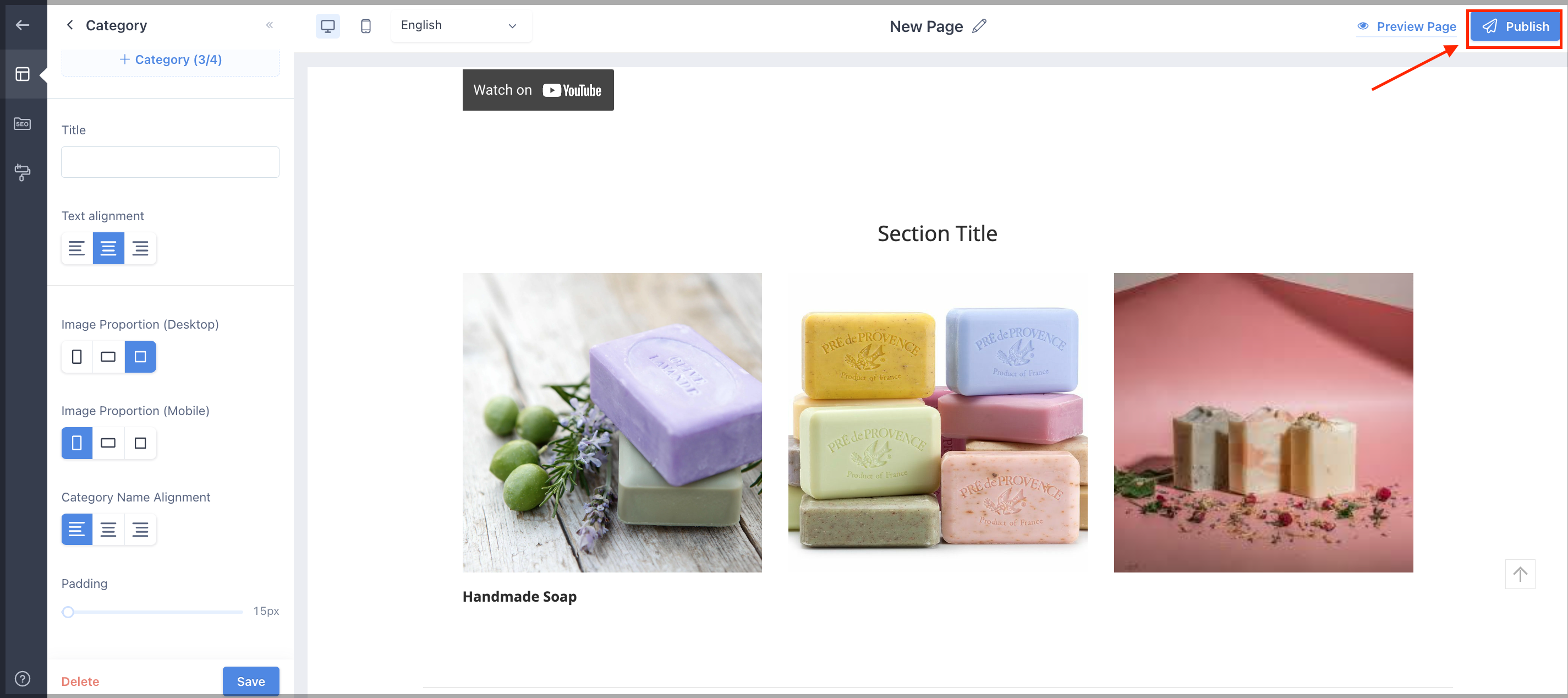1568x698 pixels.
Task: Click the scroll-to-top arrow icon
Action: tap(1520, 574)
